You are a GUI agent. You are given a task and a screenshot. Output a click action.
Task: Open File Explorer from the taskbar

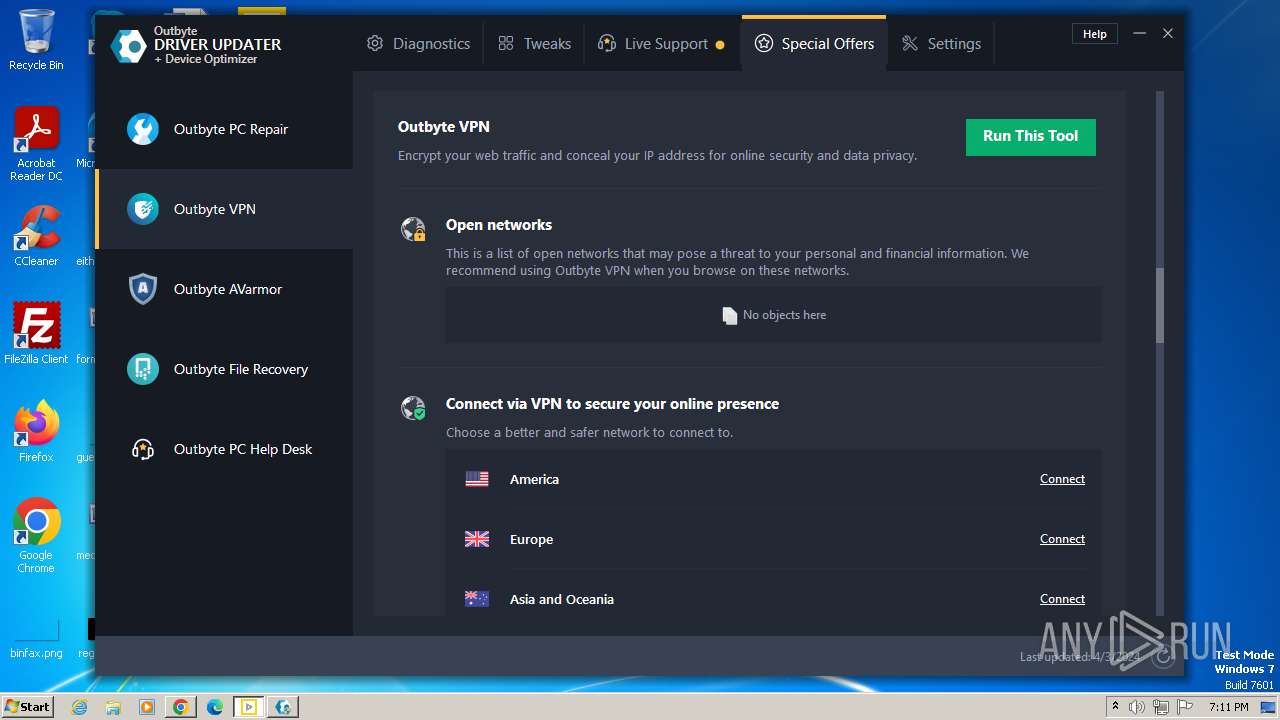(113, 707)
